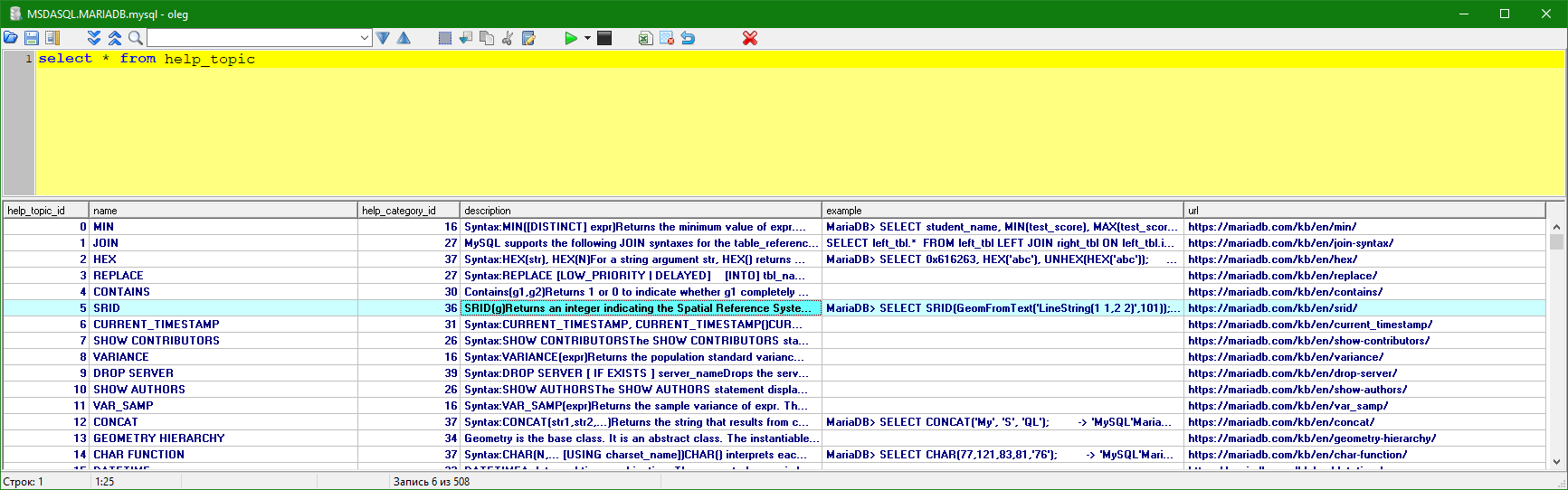Click the blue undo arrow icon

[689, 38]
